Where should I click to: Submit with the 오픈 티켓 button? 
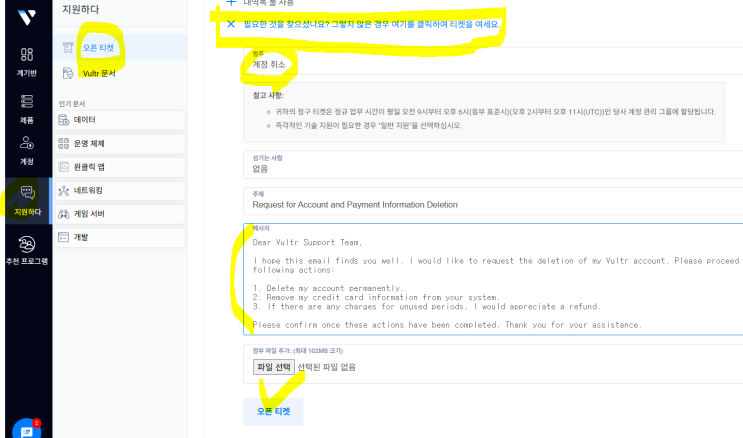273,411
